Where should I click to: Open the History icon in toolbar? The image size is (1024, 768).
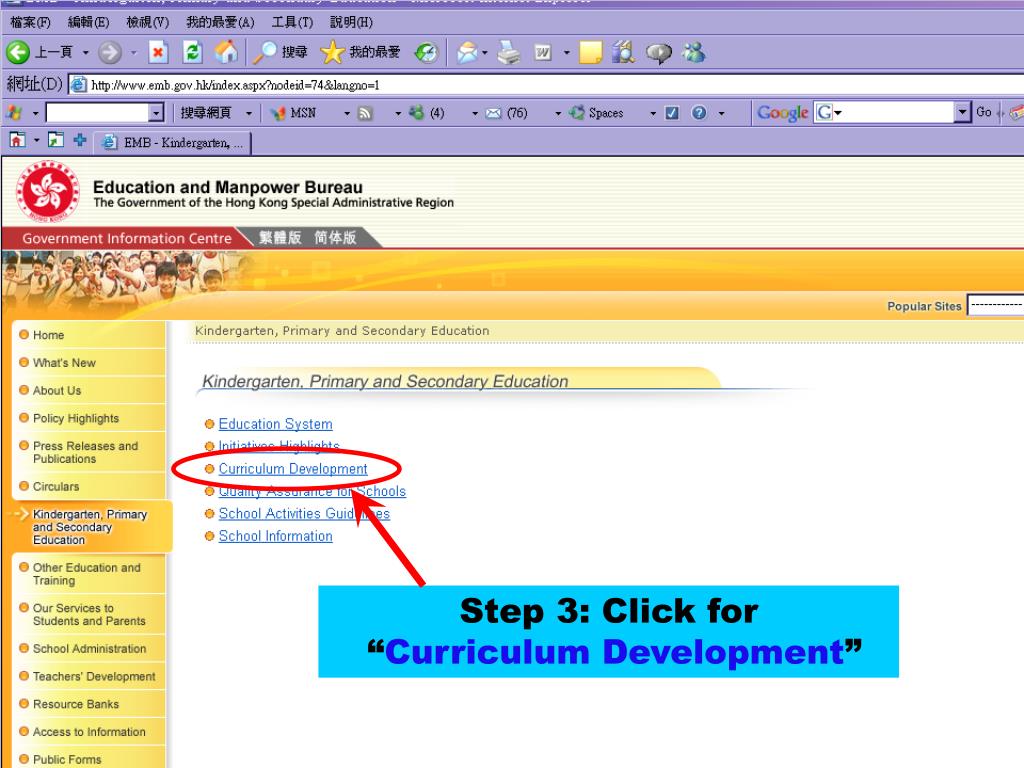click(x=426, y=52)
